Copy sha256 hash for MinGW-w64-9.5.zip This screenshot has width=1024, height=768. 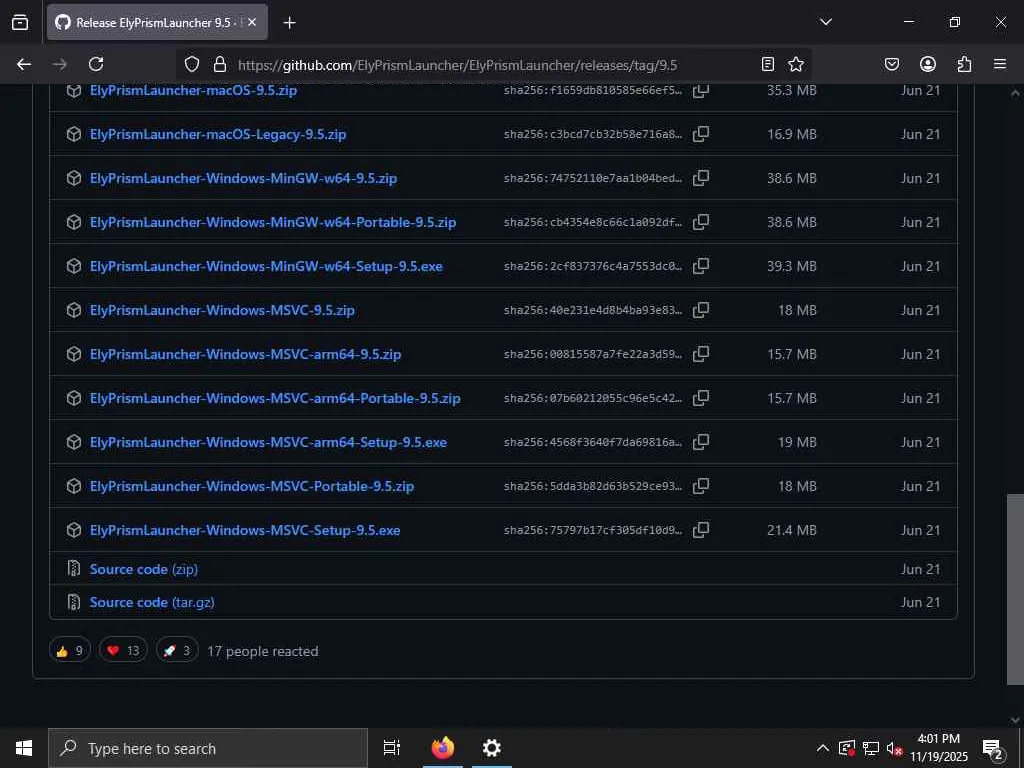pos(701,178)
